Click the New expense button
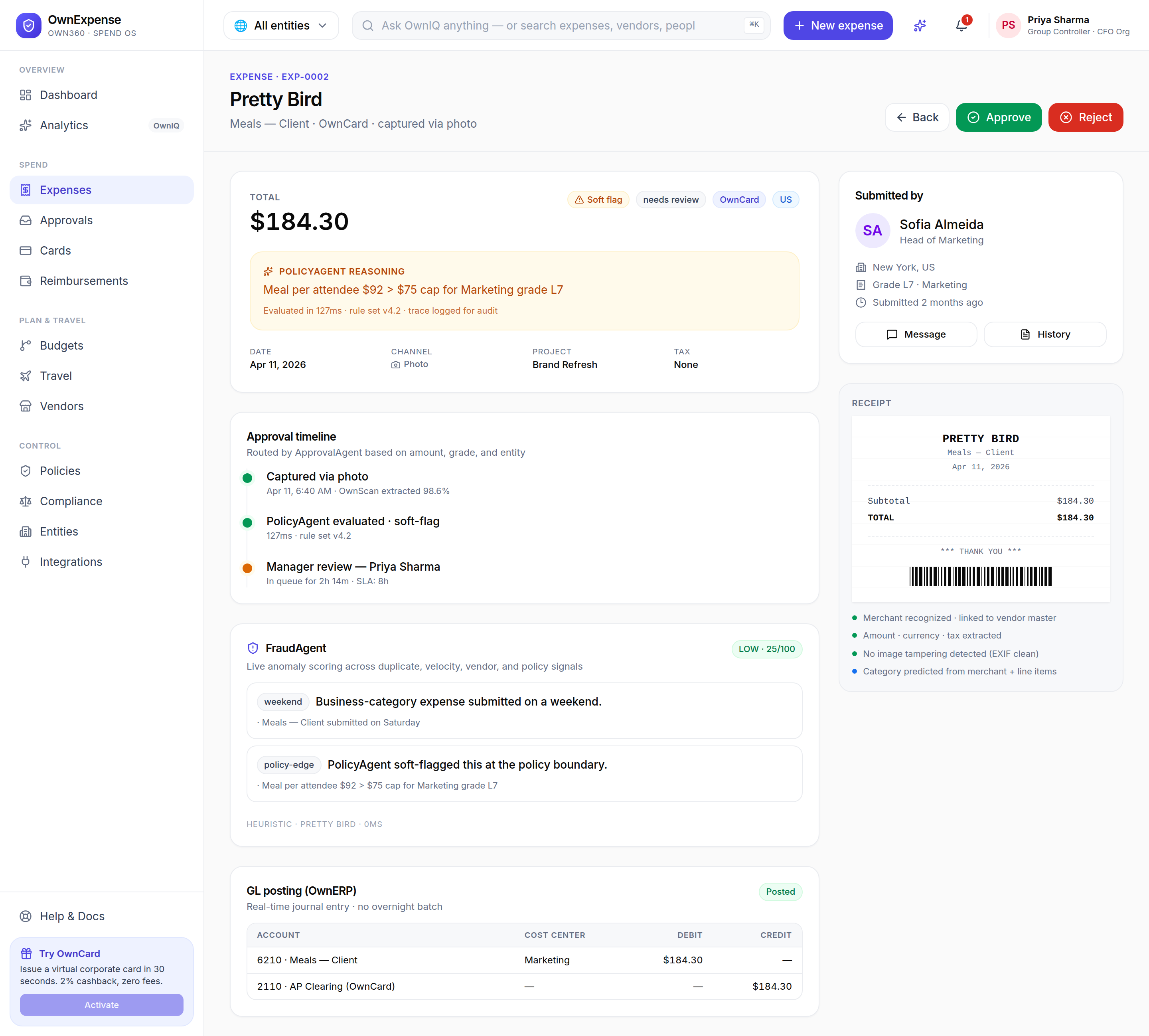Image resolution: width=1149 pixels, height=1036 pixels. click(838, 26)
